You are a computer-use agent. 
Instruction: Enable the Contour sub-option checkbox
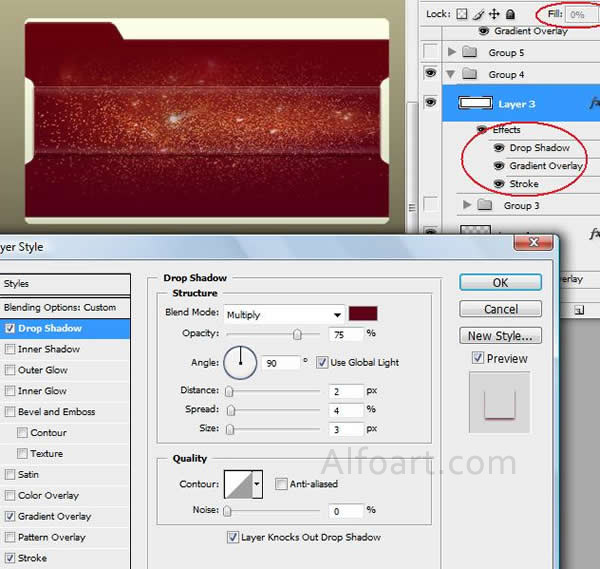[x=22, y=432]
